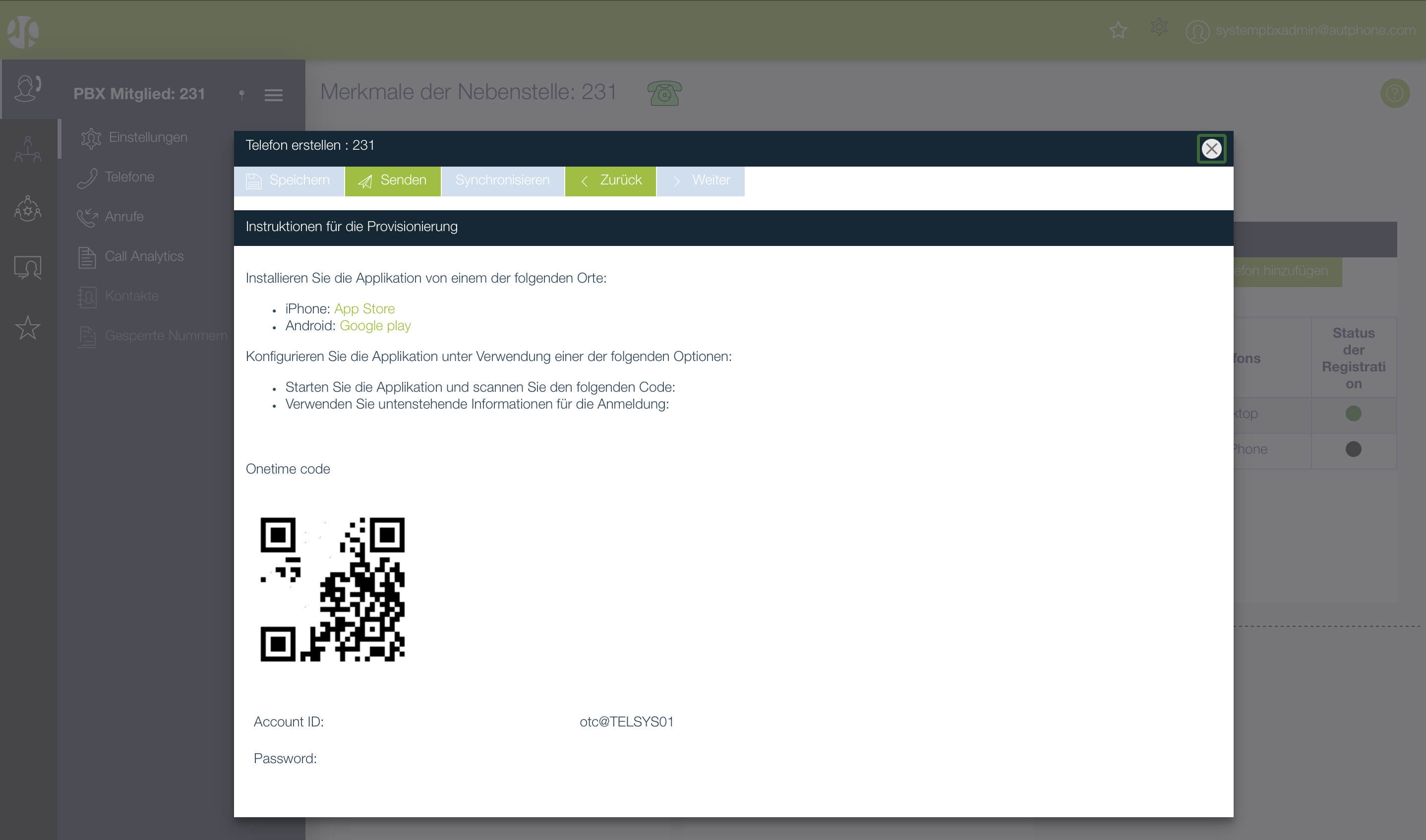
Task: Open Call Analytics in the sidebar
Action: coord(144,256)
